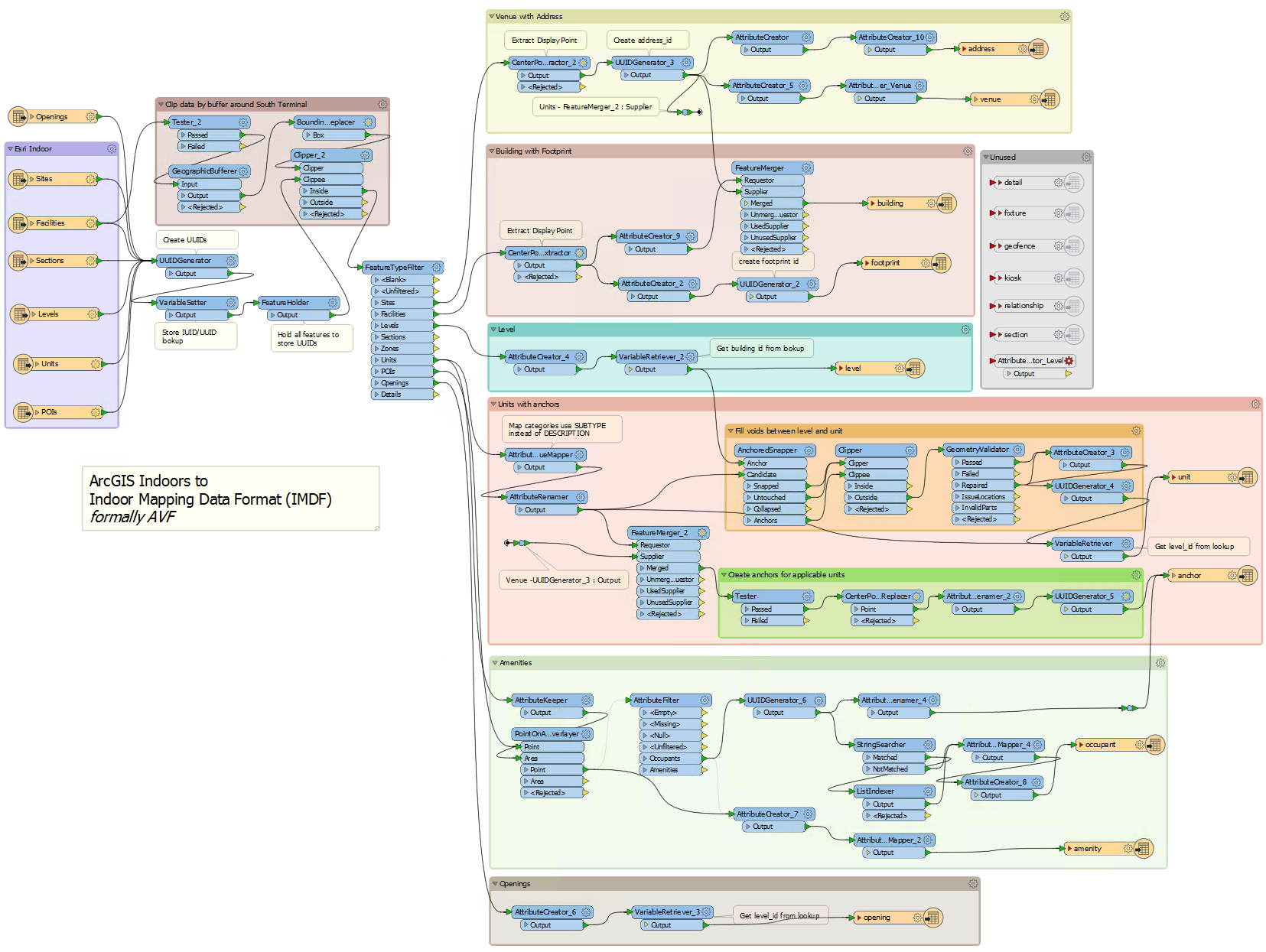Select the CenterPo...xtractor_2 transformer
Screen dimensions: 1266x952
point(548,63)
